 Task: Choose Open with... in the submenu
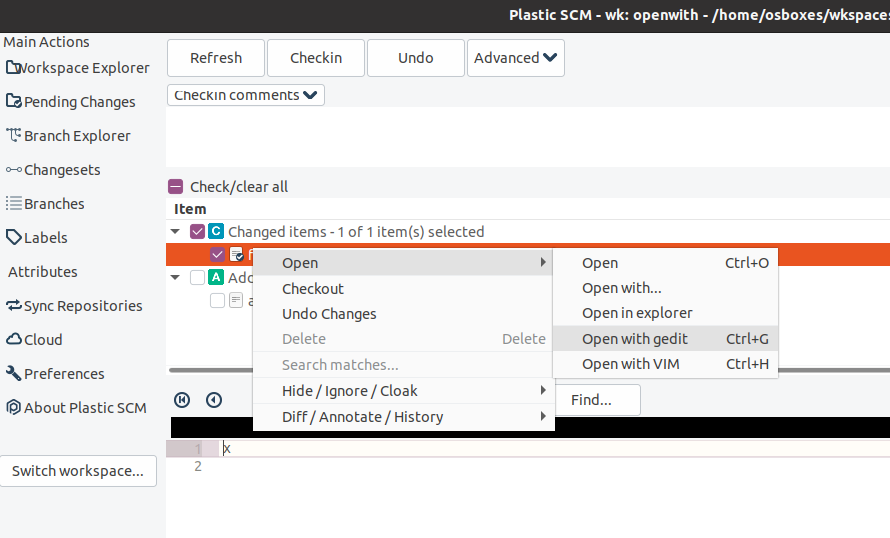[x=665, y=288]
